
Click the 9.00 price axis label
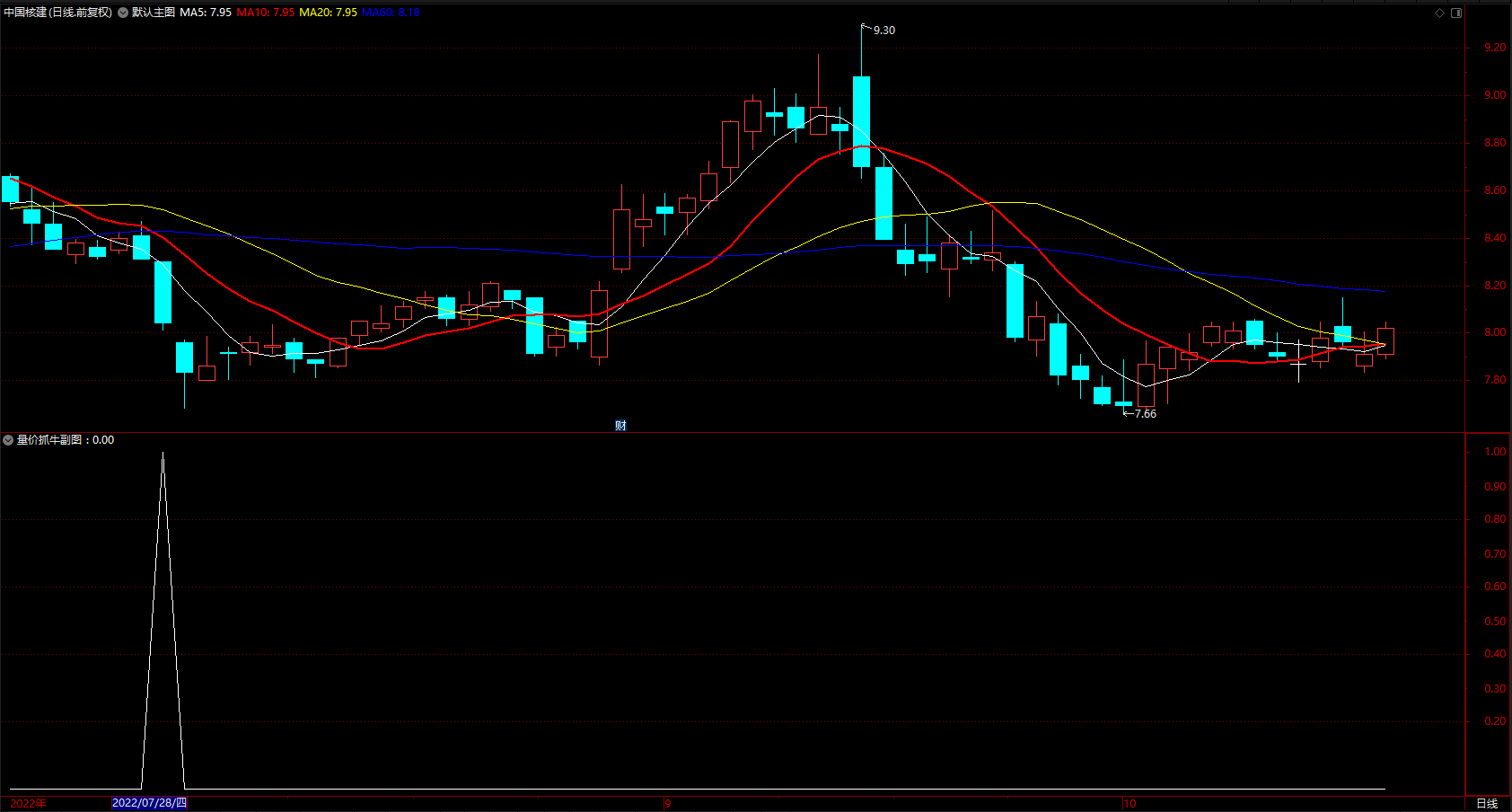coord(1495,95)
